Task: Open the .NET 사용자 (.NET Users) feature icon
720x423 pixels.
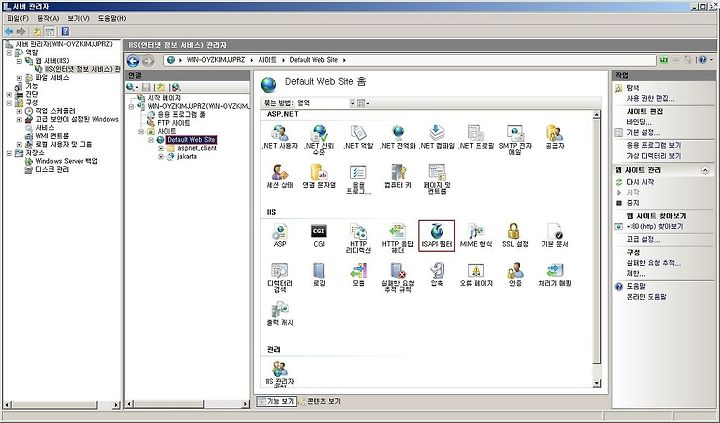Action: (x=280, y=137)
